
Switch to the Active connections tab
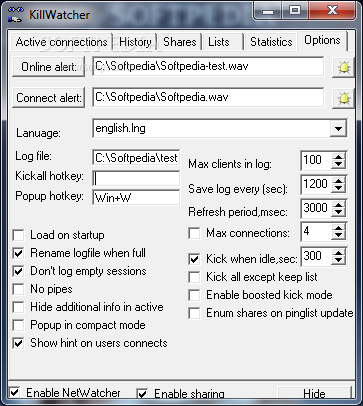tap(61, 42)
